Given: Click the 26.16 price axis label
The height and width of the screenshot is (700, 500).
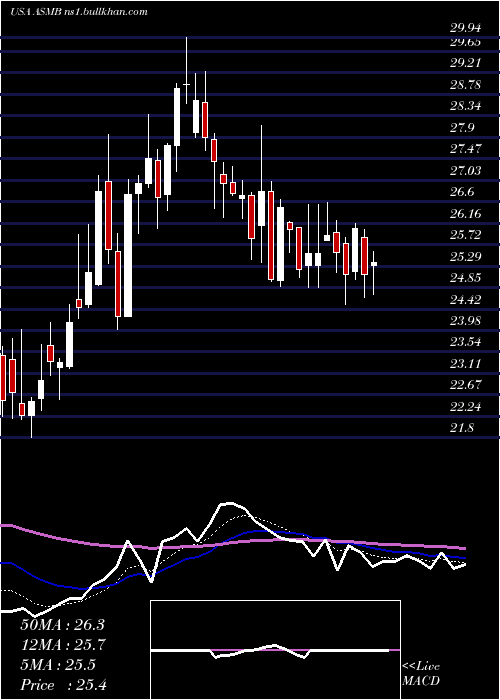Looking at the screenshot, I should [x=466, y=213].
